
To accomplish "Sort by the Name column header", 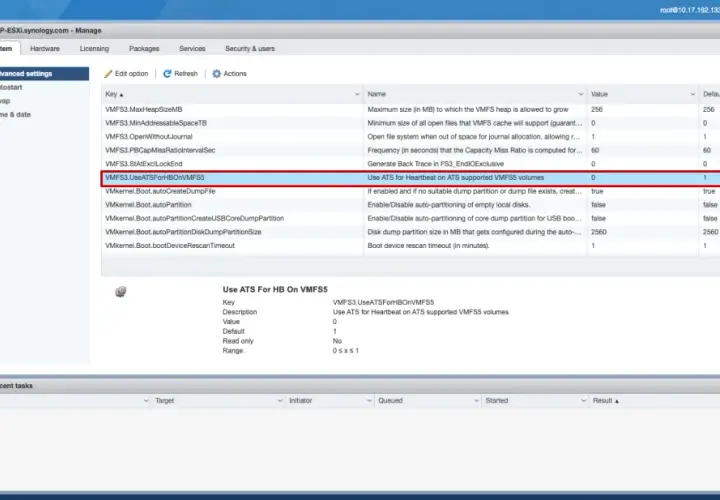I will click(x=377, y=94).
